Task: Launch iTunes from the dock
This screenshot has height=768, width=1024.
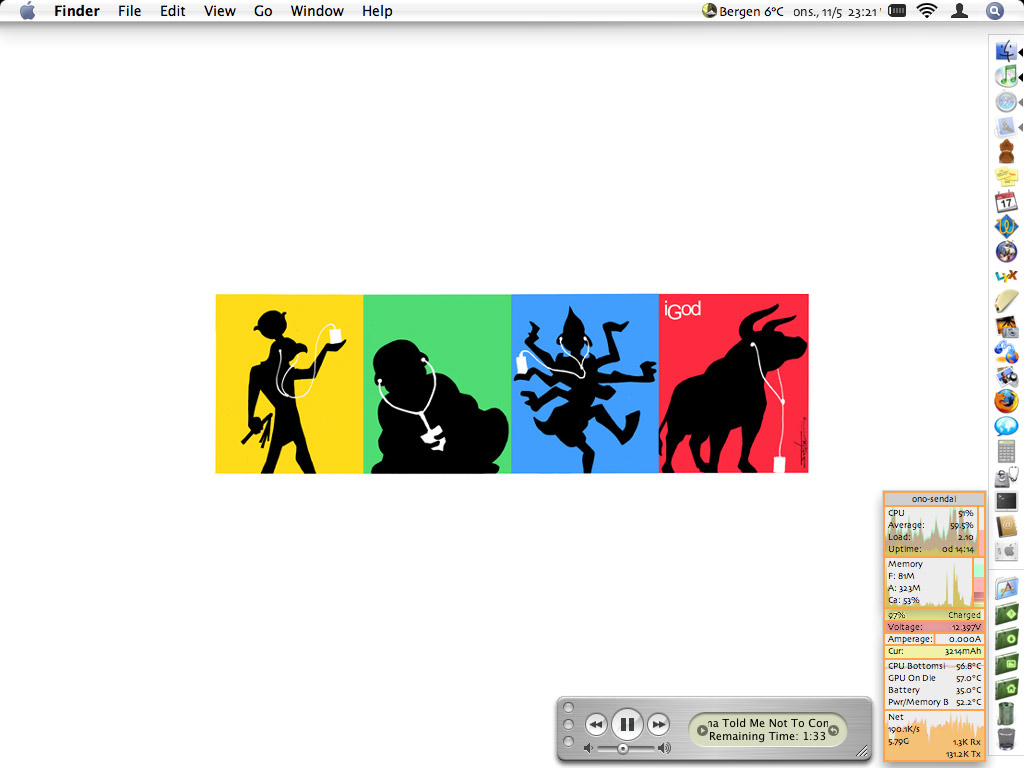Action: [x=1006, y=76]
